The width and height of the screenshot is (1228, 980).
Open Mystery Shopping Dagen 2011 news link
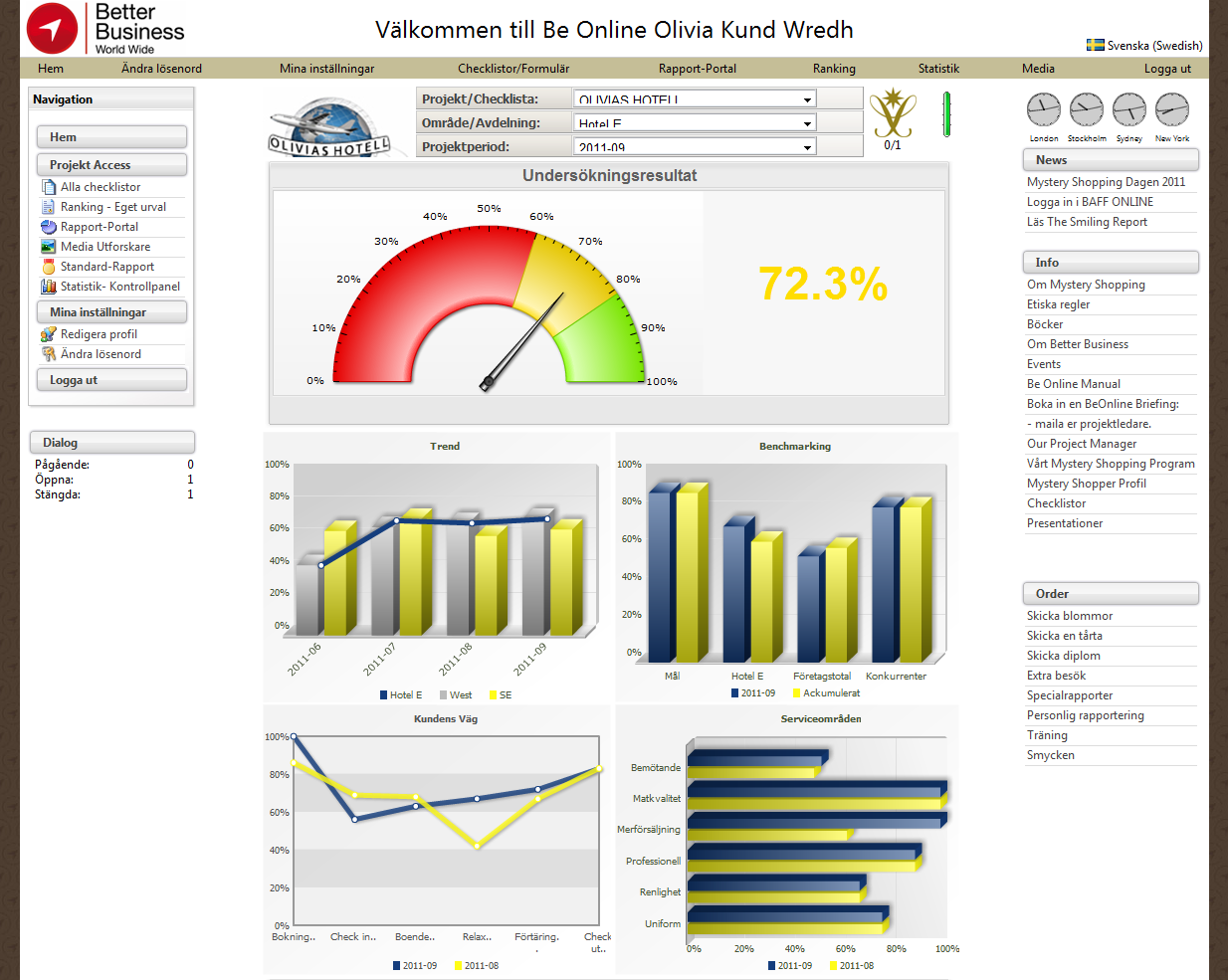[1107, 182]
